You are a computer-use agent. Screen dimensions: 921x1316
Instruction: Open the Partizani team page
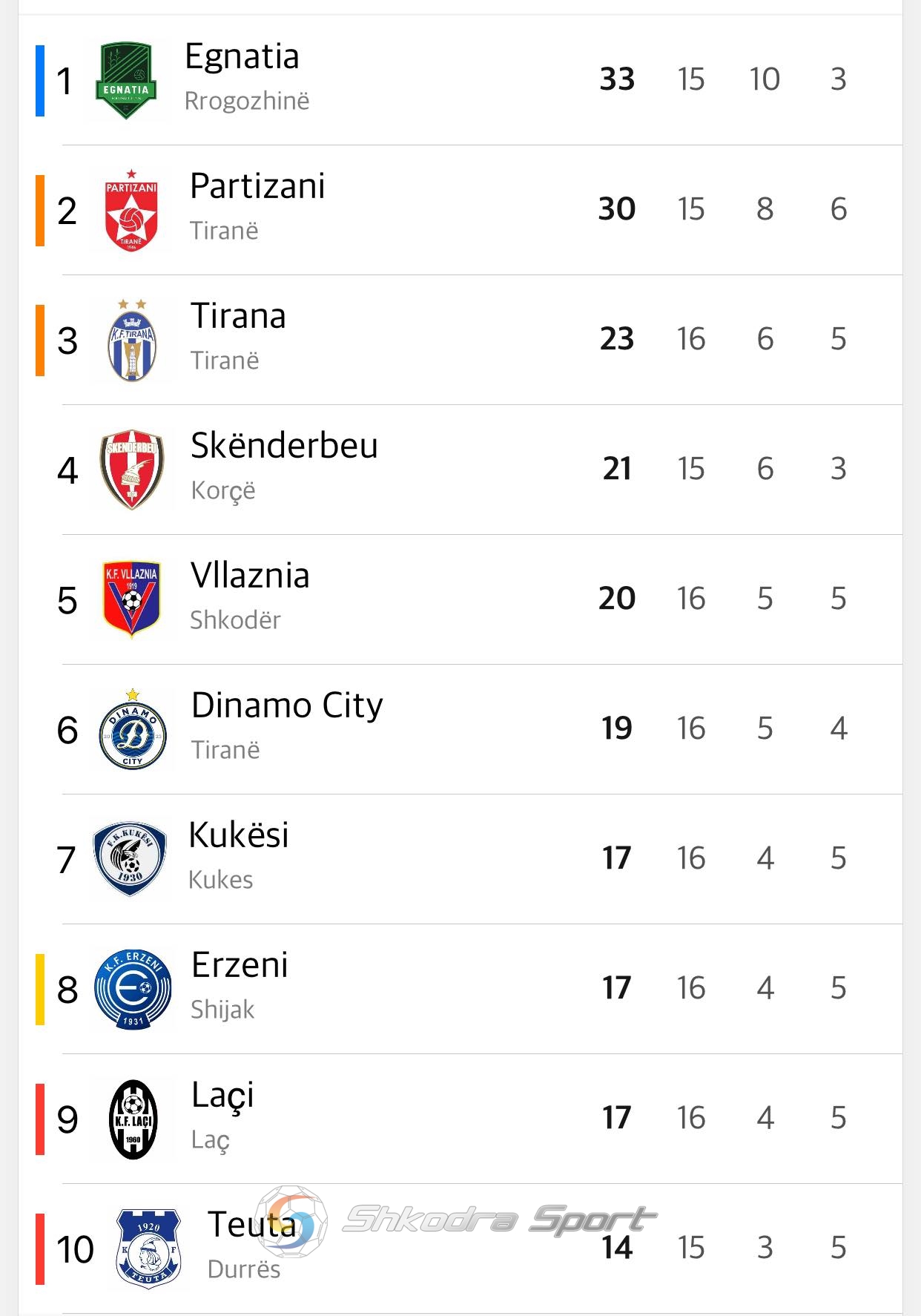257,186
